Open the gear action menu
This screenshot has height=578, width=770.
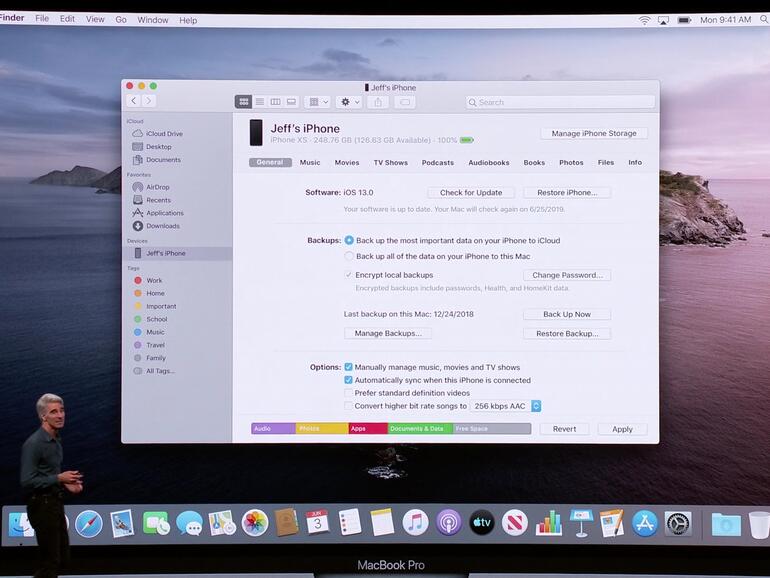tap(350, 102)
